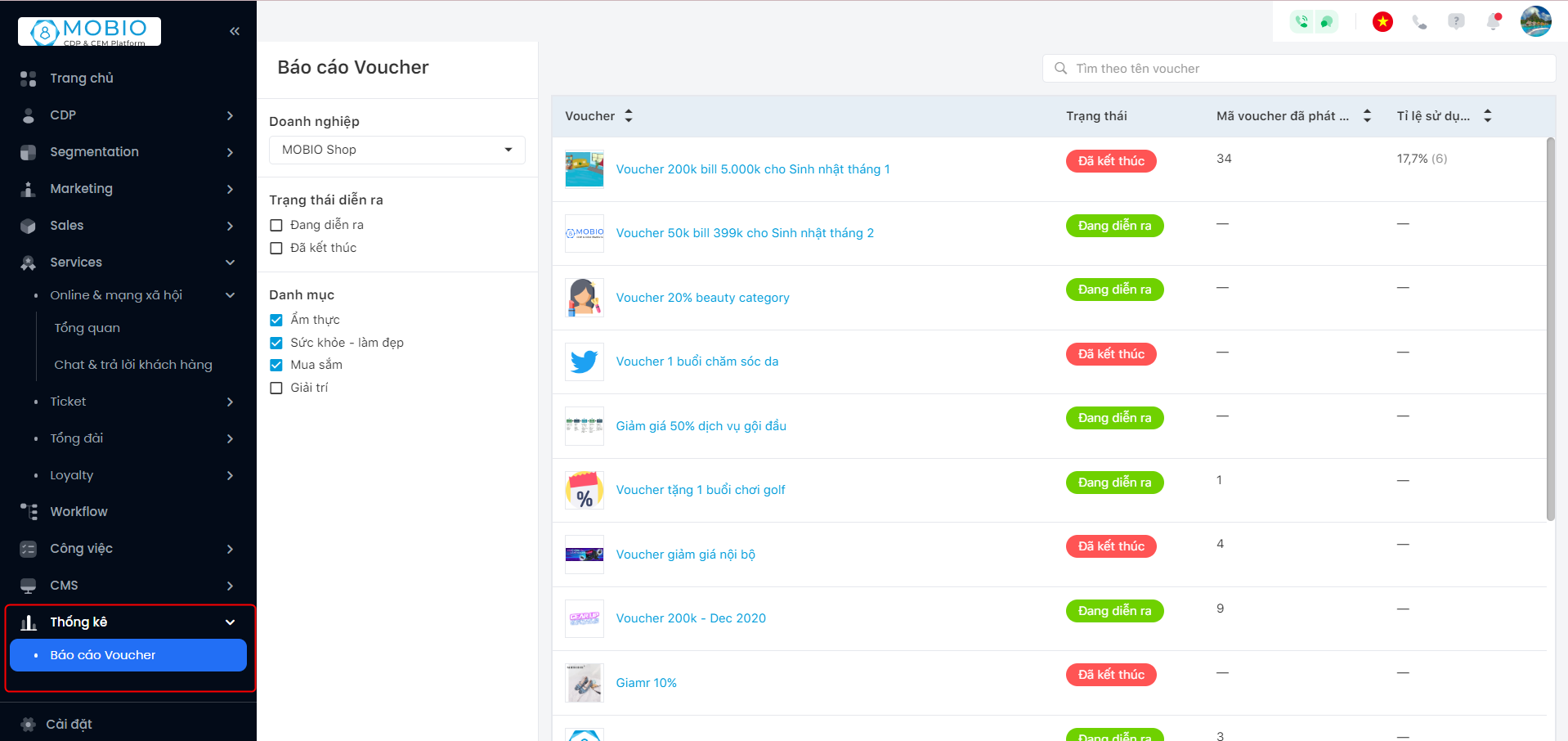The image size is (1568, 741).
Task: Expand the Marketing sidebar menu
Action: coord(127,189)
